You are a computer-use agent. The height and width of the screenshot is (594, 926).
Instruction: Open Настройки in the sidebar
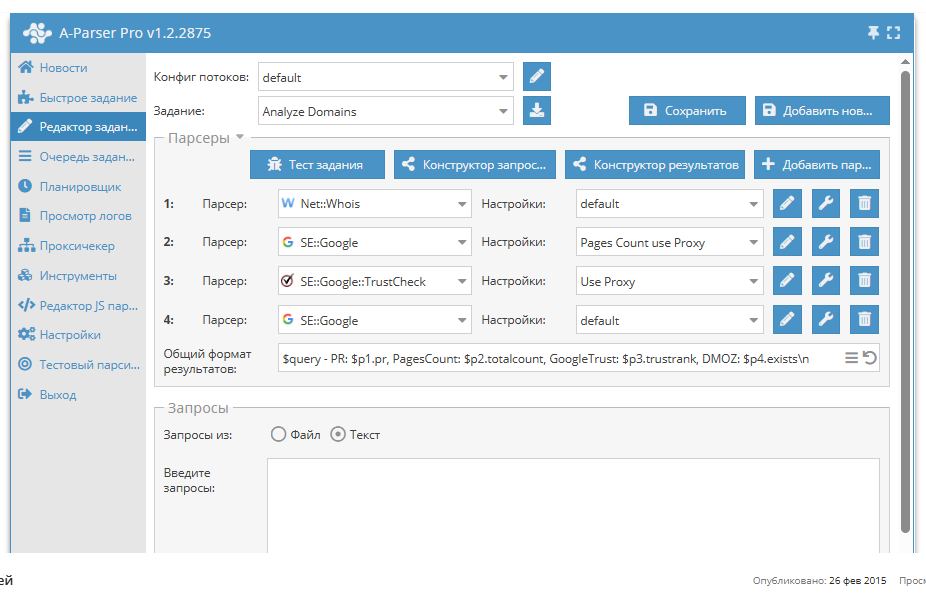(x=78, y=335)
